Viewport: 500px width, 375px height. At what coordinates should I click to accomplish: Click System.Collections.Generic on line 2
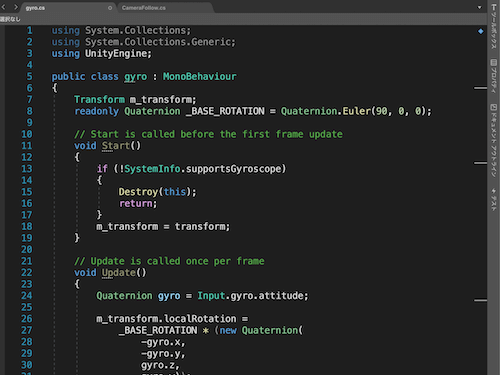click(158, 42)
